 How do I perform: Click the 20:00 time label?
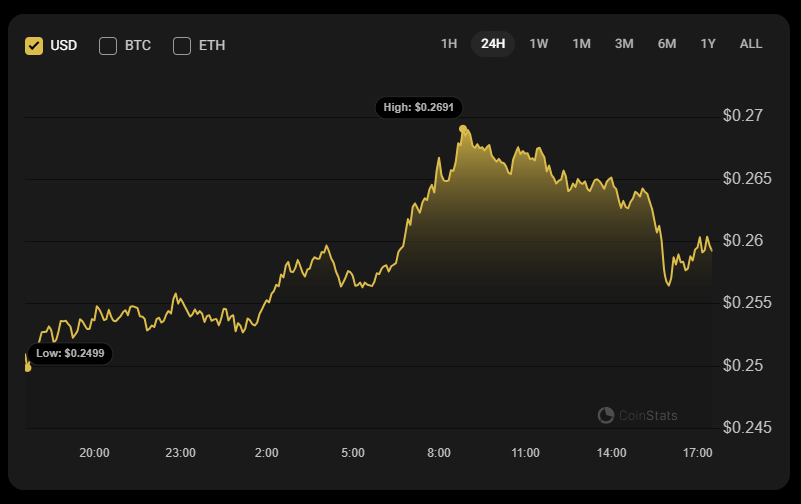(x=95, y=453)
